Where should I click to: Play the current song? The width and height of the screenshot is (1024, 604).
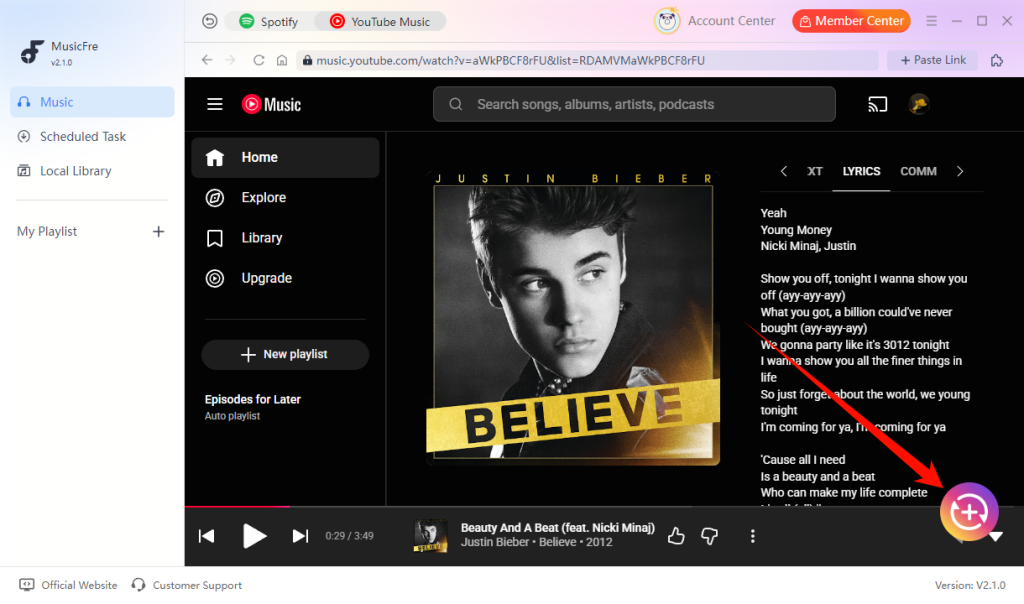[254, 536]
